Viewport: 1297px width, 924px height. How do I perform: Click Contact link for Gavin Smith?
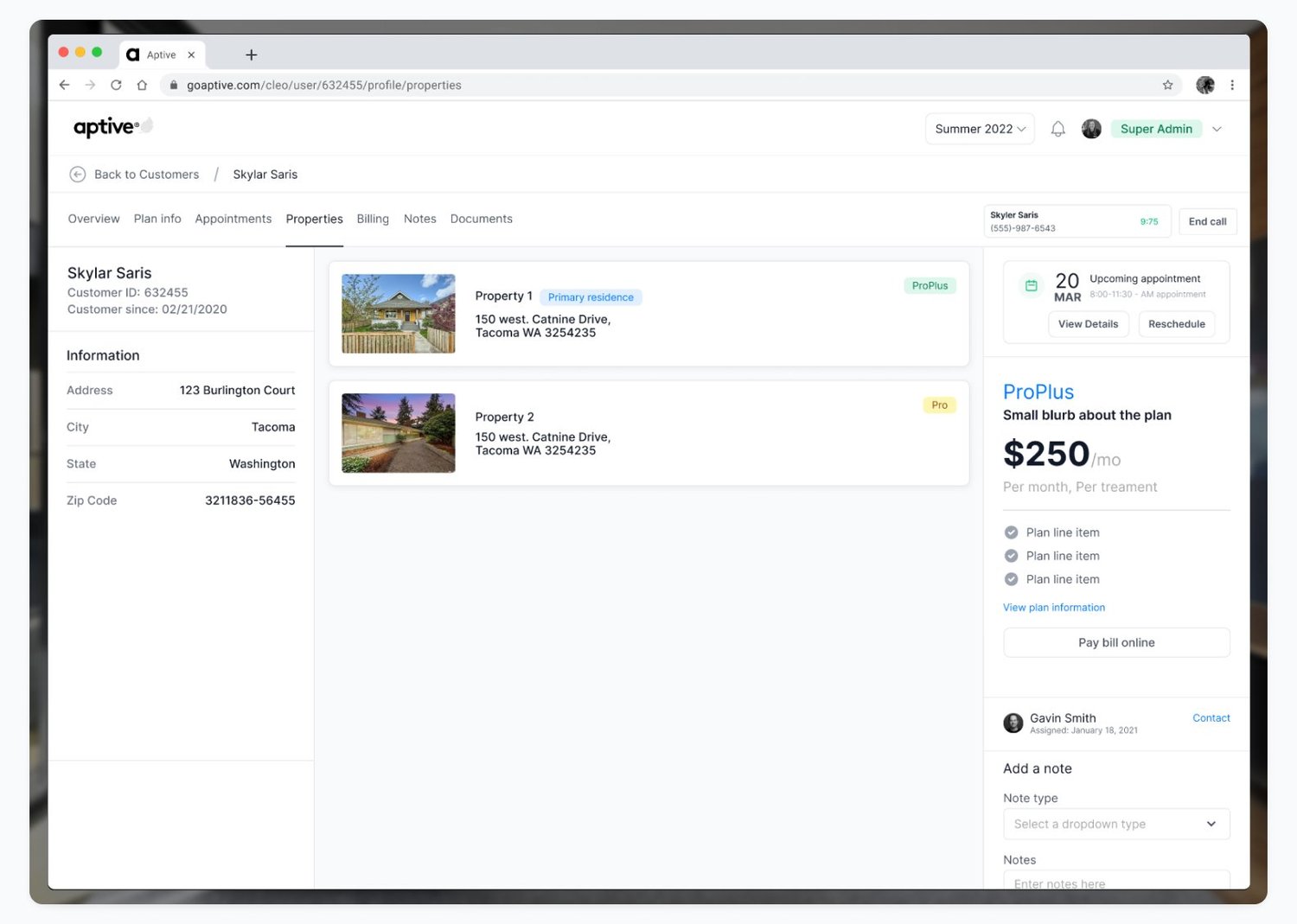pyautogui.click(x=1211, y=717)
